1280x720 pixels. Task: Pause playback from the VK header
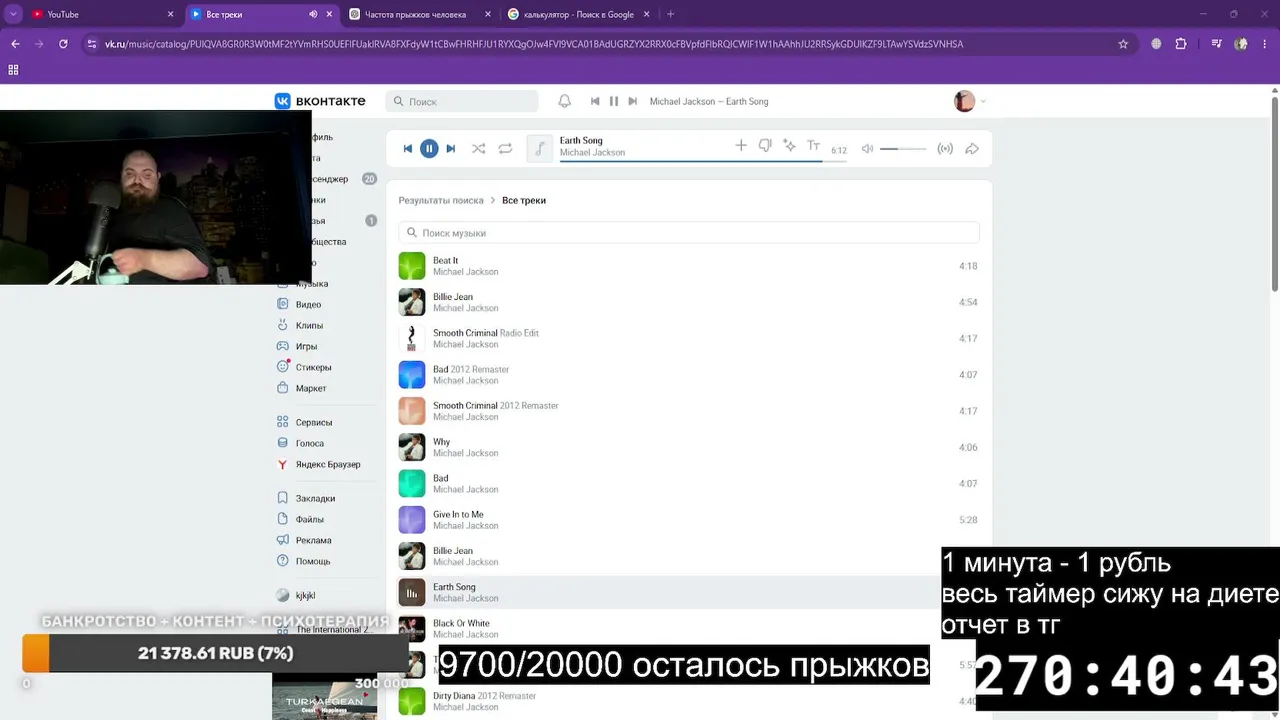pyautogui.click(x=614, y=101)
